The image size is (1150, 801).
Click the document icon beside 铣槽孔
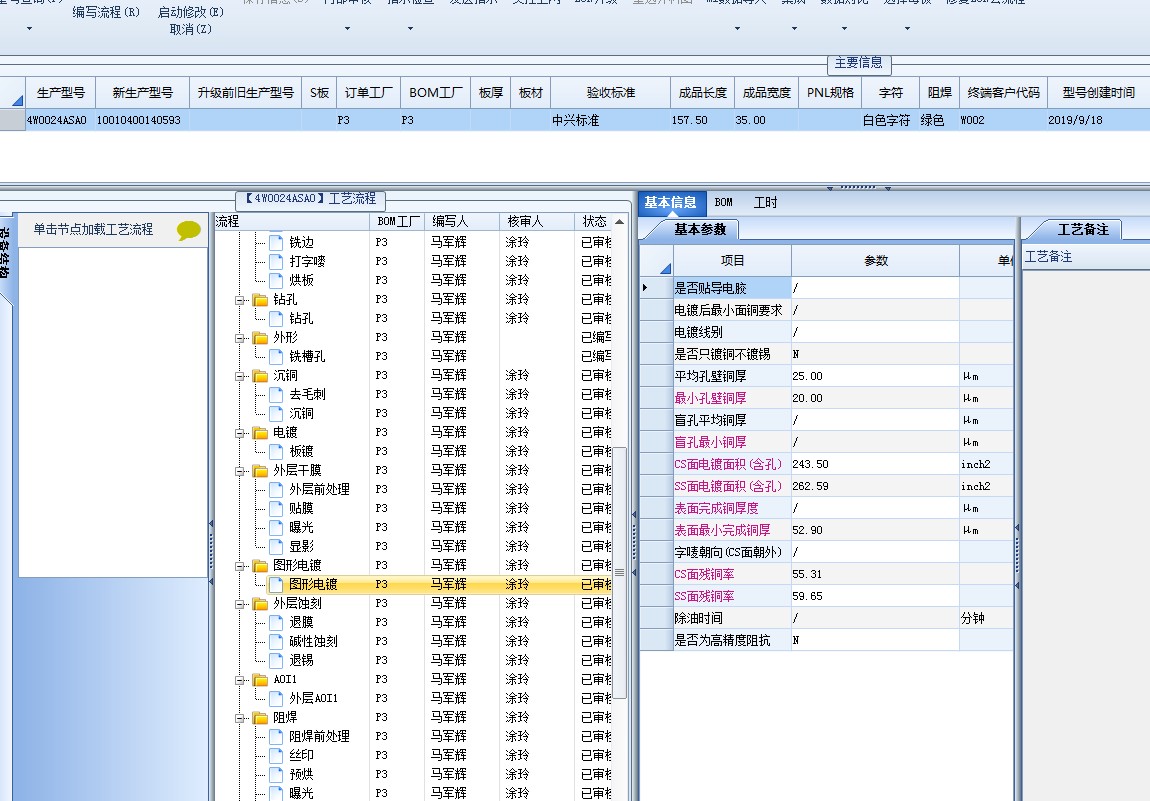click(276, 356)
